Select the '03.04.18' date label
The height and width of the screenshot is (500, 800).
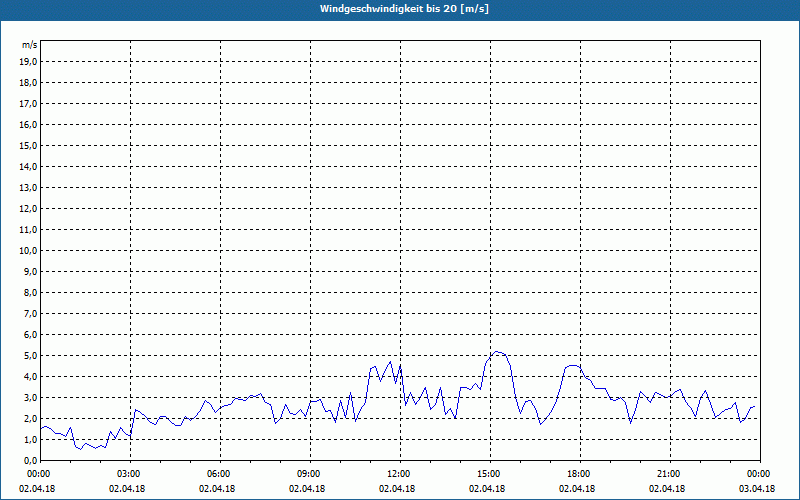(x=757, y=489)
